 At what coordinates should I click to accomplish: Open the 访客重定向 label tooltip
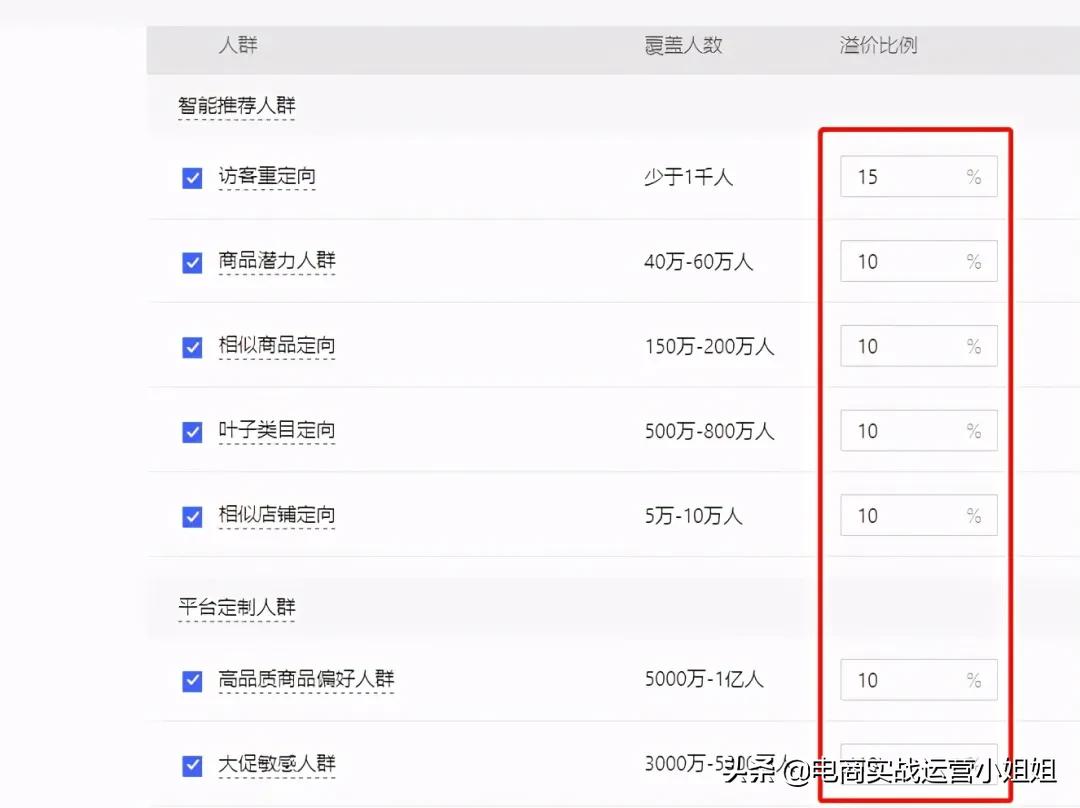[268, 176]
